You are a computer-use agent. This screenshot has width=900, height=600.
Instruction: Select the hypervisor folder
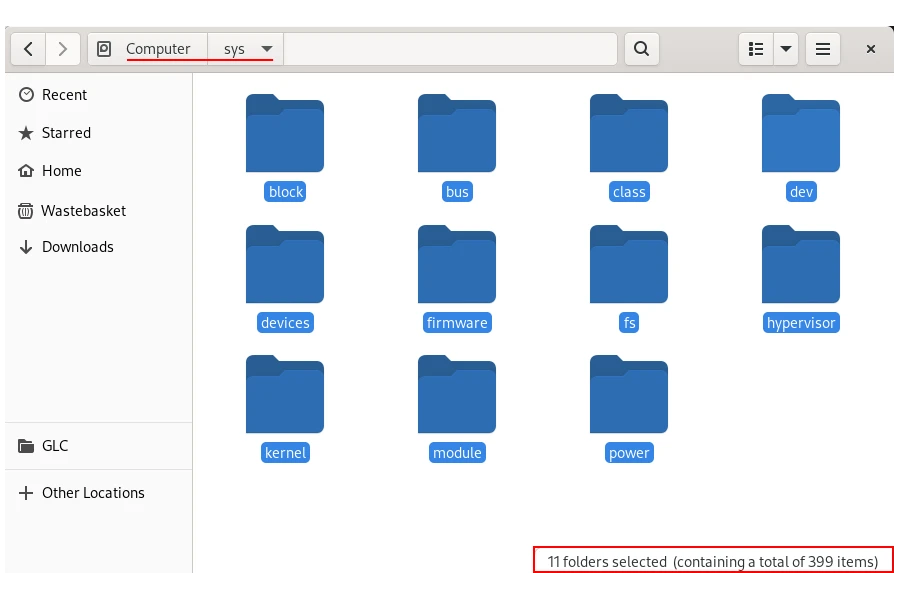(x=801, y=265)
